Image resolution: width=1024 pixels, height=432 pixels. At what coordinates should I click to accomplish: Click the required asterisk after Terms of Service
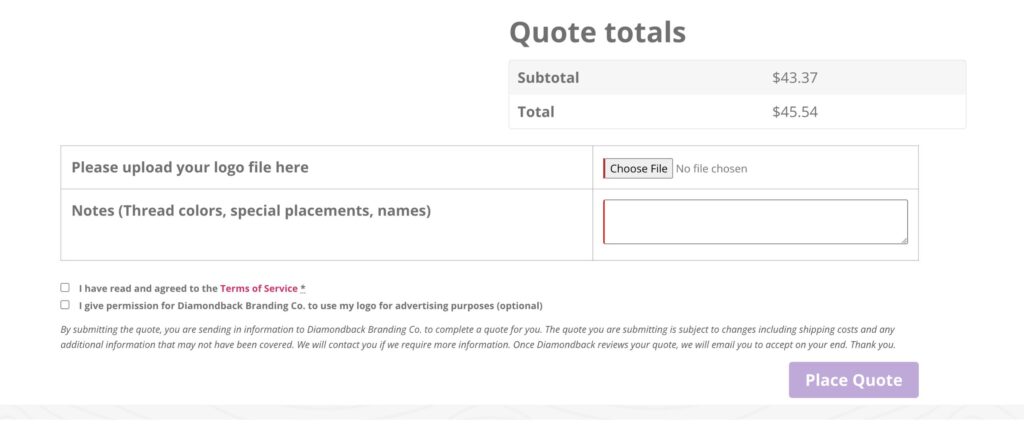(303, 288)
